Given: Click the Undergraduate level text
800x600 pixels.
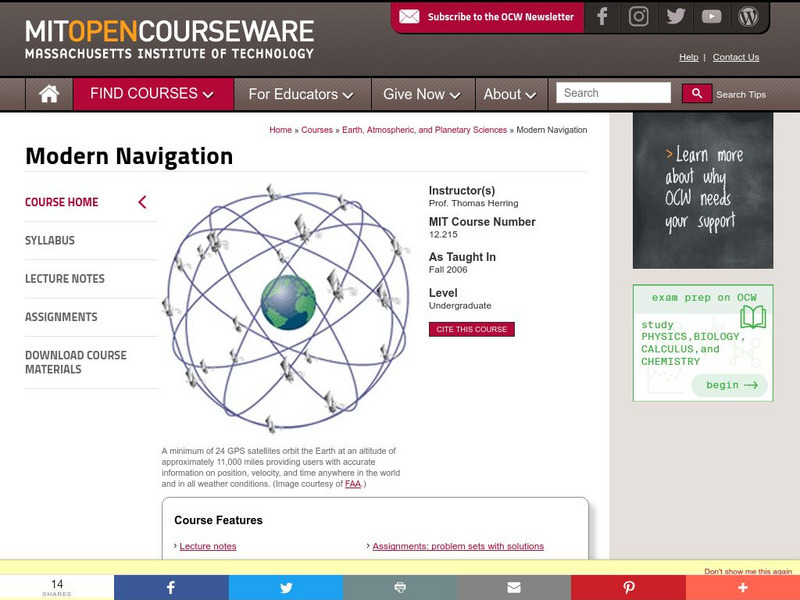Looking at the screenshot, I should pos(460,306).
